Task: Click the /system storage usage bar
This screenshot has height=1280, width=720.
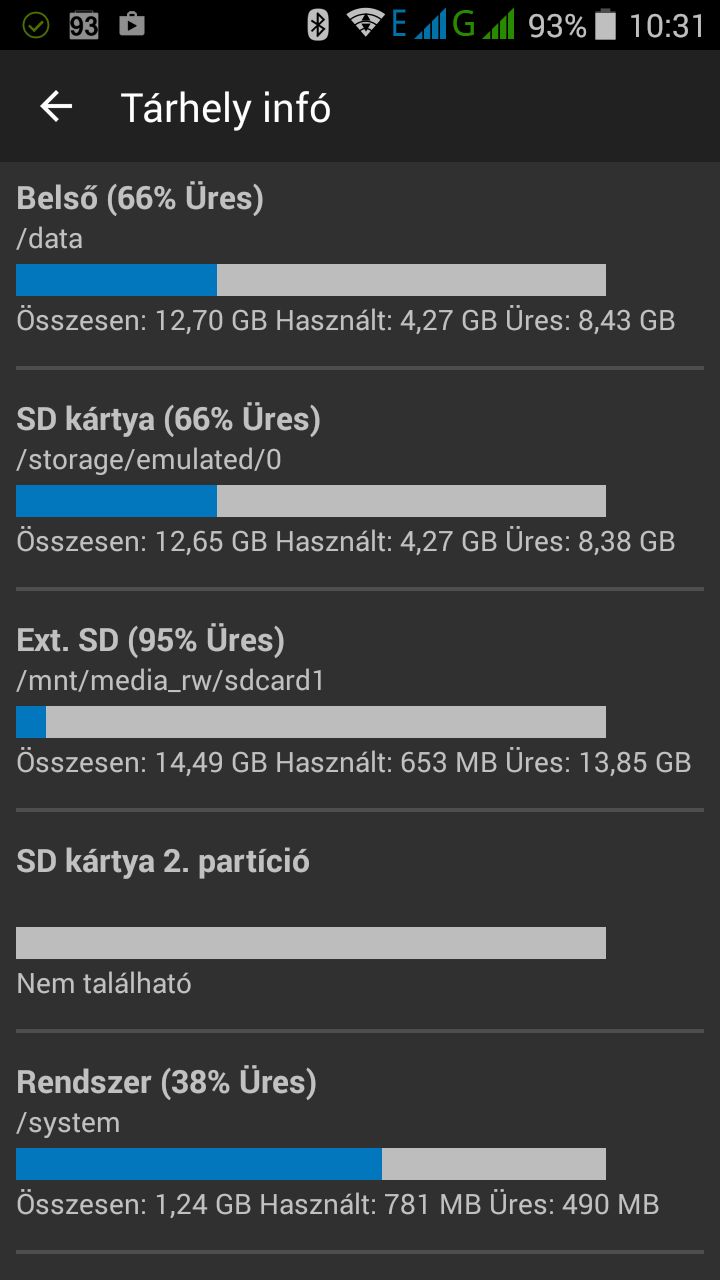Action: coord(311,1164)
